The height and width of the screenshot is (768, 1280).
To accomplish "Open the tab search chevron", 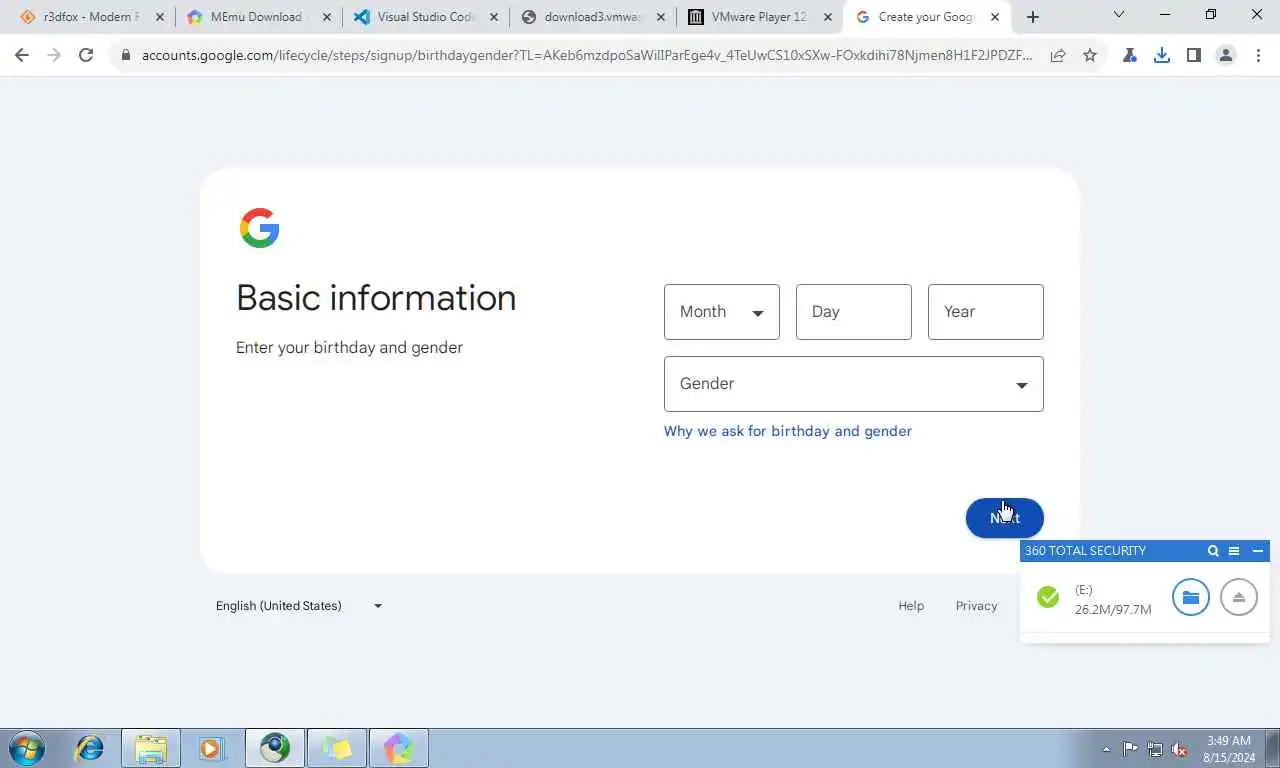I will point(1118,15).
